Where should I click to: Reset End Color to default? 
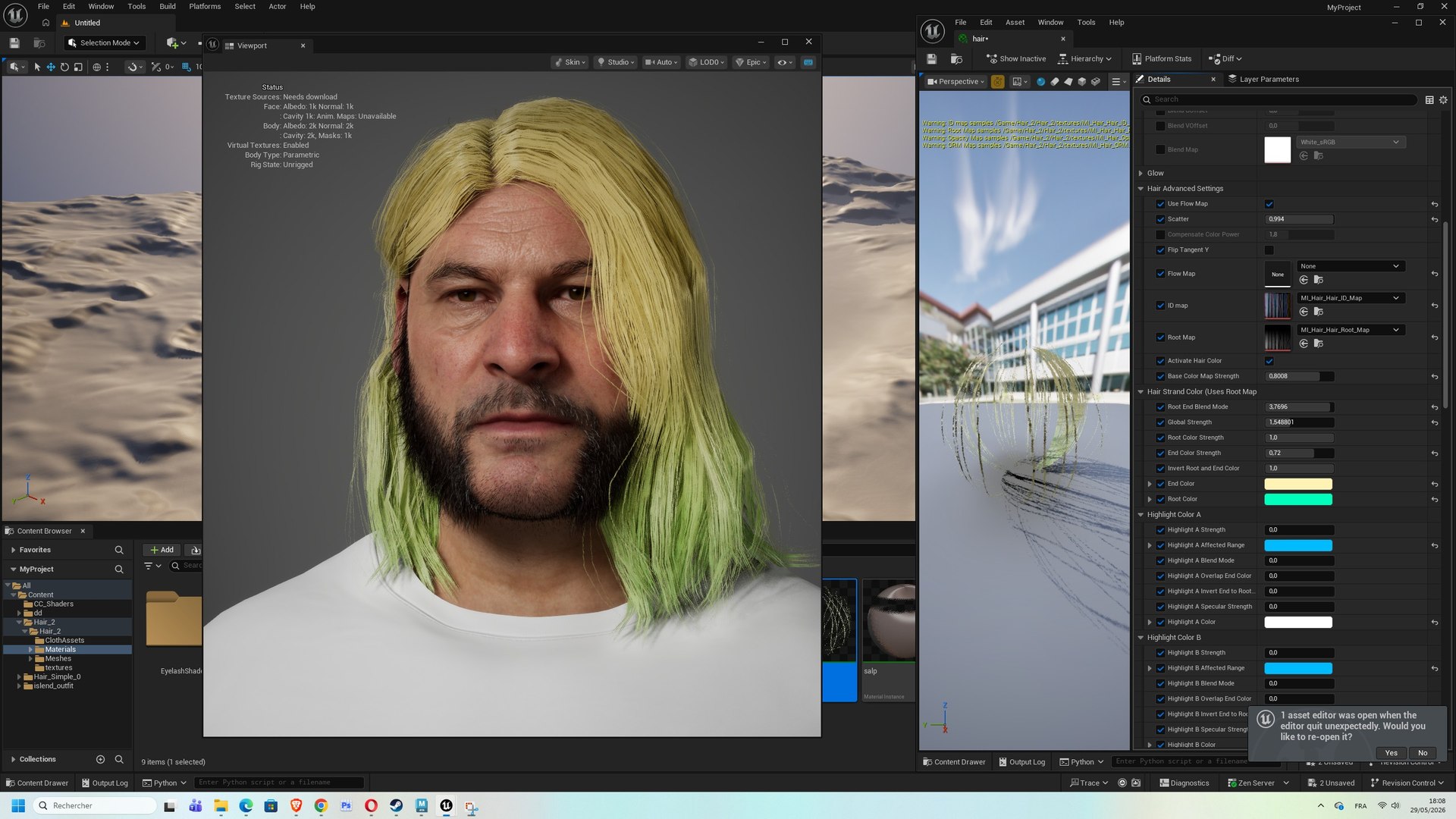click(x=1435, y=484)
